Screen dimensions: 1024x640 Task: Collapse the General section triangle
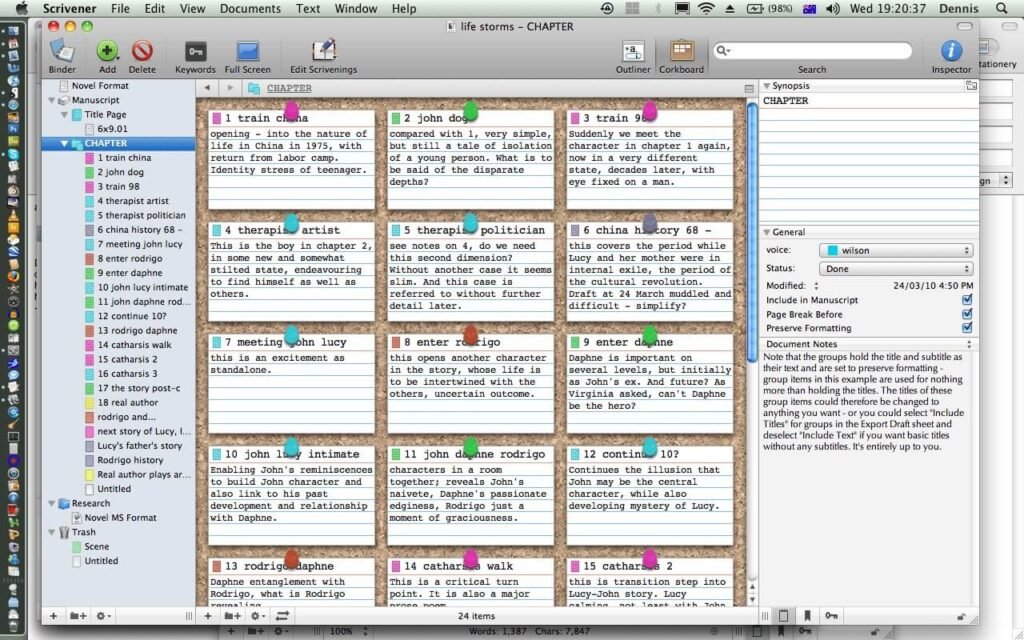coord(767,232)
